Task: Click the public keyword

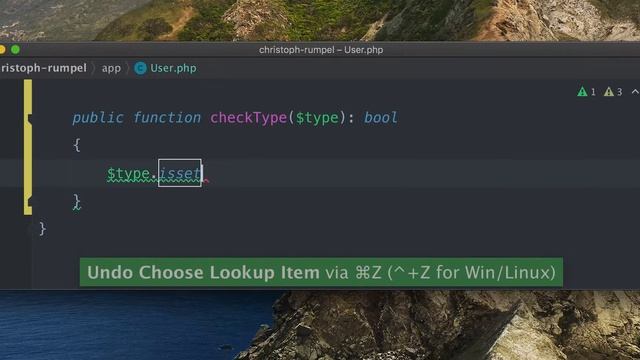Action: [x=98, y=118]
